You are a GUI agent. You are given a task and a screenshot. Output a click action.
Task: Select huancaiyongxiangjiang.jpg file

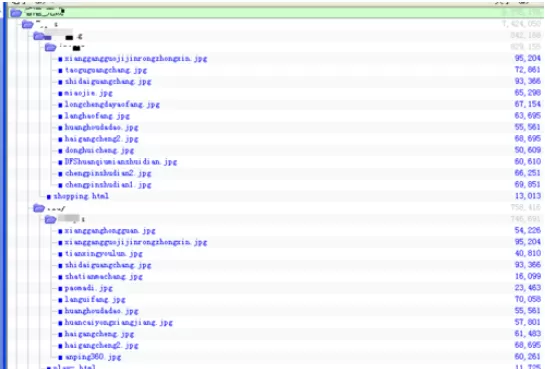click(x=119, y=322)
